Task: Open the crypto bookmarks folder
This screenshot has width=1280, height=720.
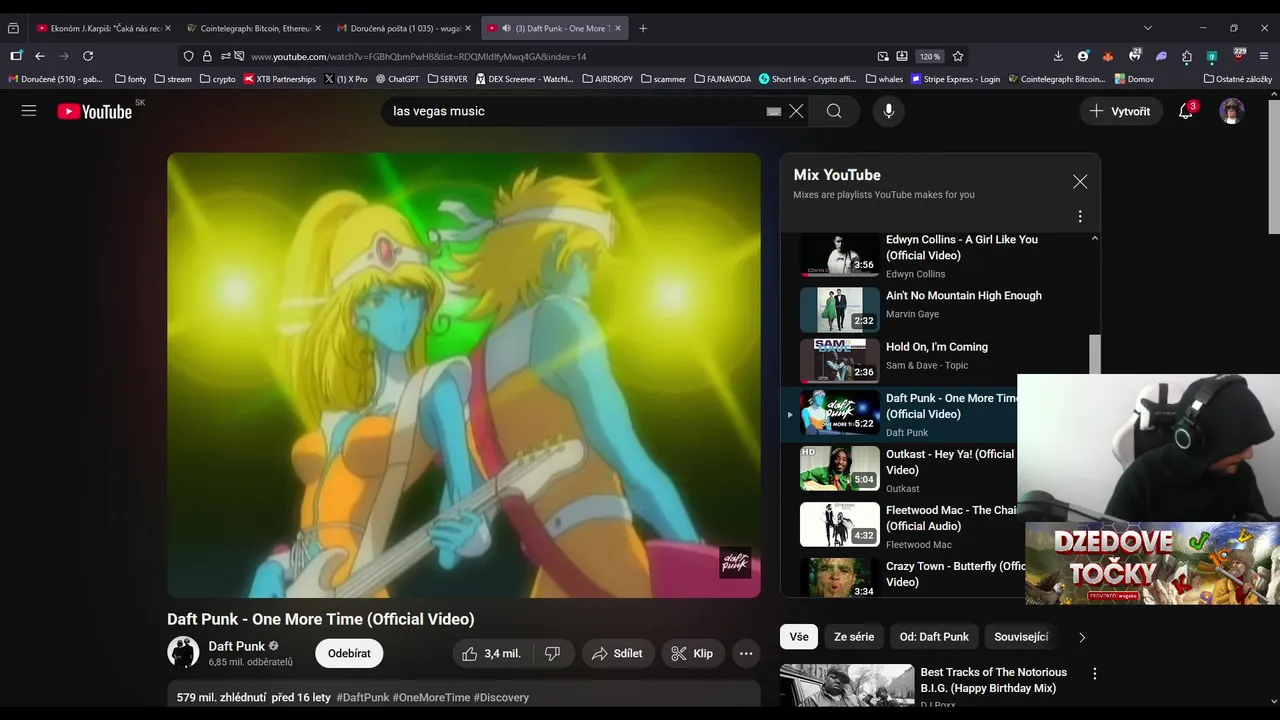Action: [218, 79]
